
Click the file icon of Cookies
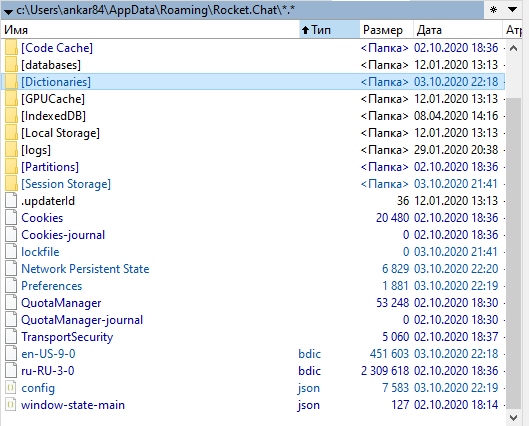[11, 218]
